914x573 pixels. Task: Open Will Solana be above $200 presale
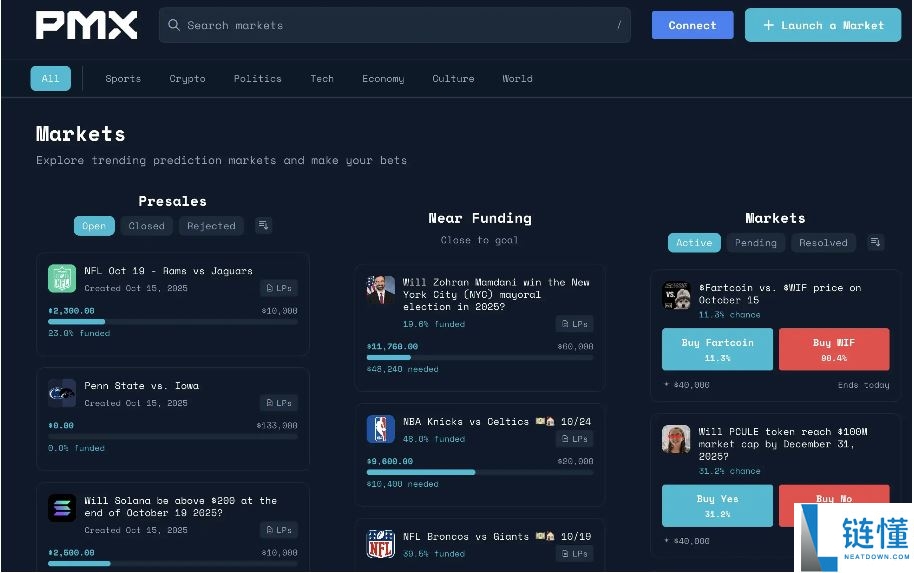pyautogui.click(x=181, y=507)
